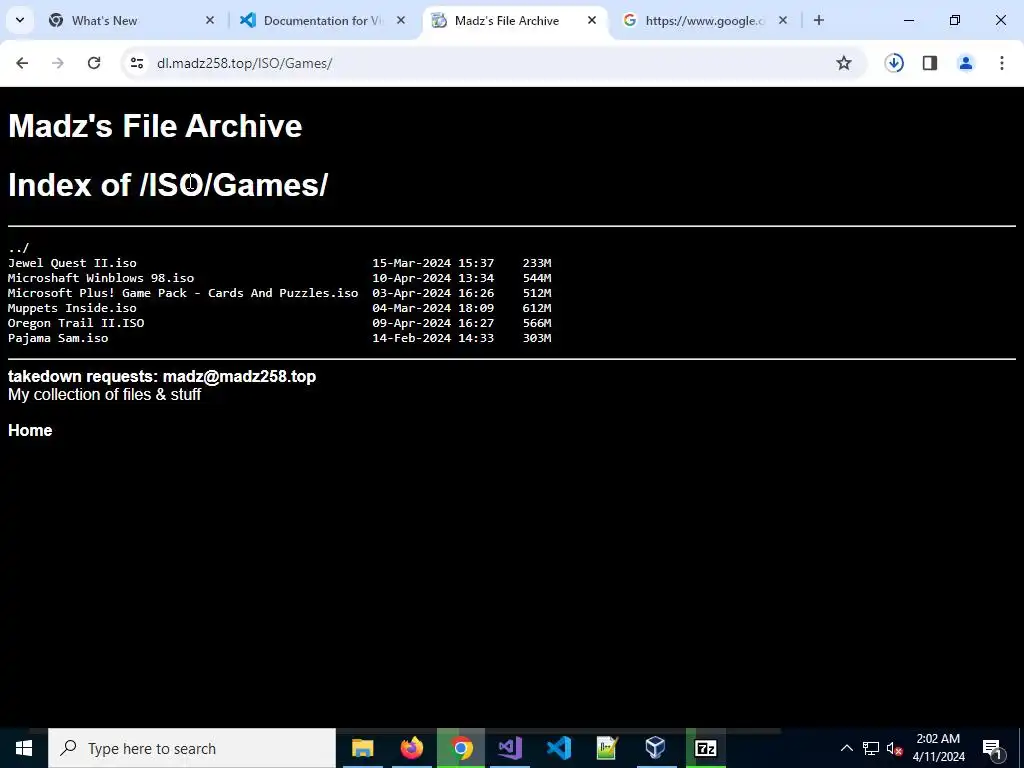1024x768 pixels.
Task: Open Visual Studio Code from the taskbar
Action: (558, 748)
